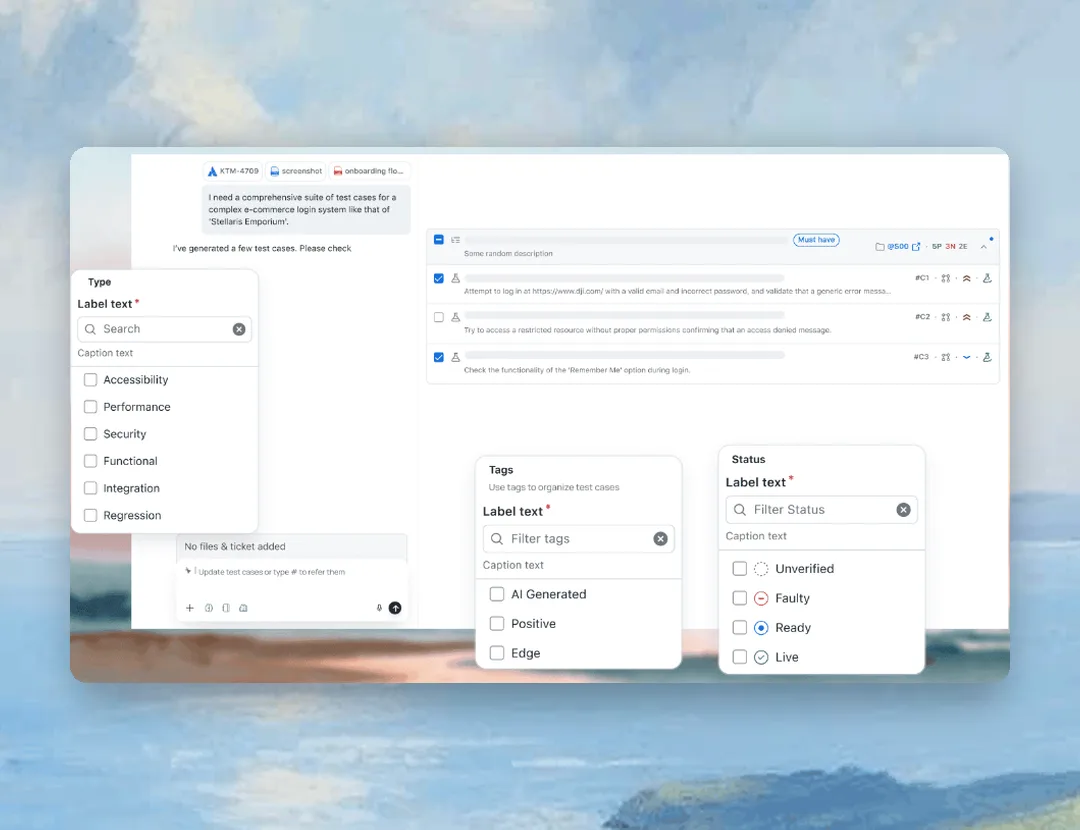This screenshot has width=1080, height=830.
Task: Click the 'Must have' badge
Action: (x=816, y=240)
